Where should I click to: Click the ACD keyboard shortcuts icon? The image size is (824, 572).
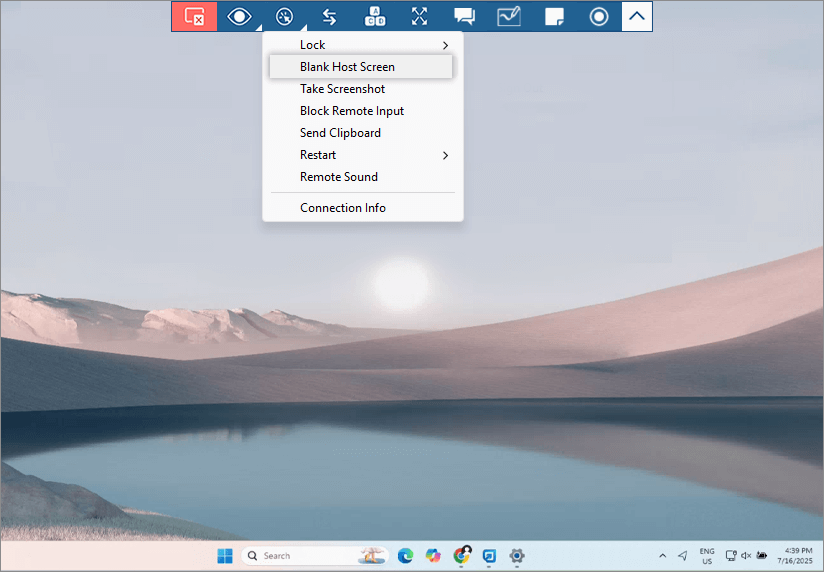pyautogui.click(x=374, y=16)
